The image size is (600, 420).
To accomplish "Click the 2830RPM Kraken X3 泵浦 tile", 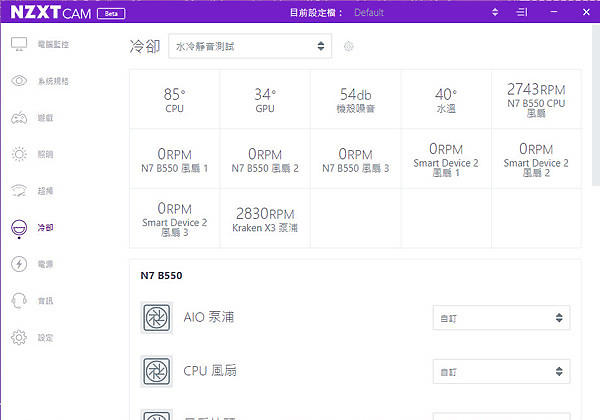I will pos(265,218).
